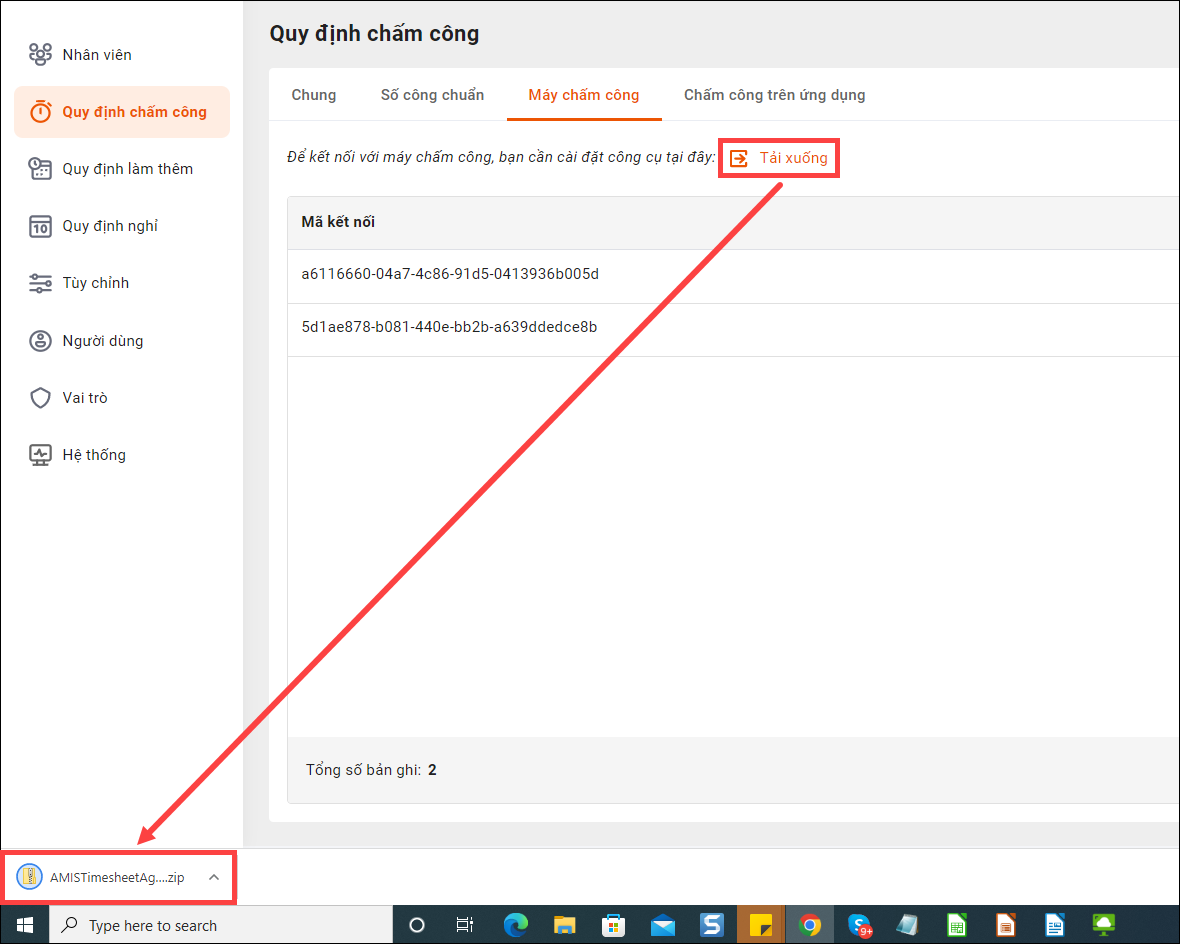
Task: Open the Windows Start menu
Action: (25, 925)
